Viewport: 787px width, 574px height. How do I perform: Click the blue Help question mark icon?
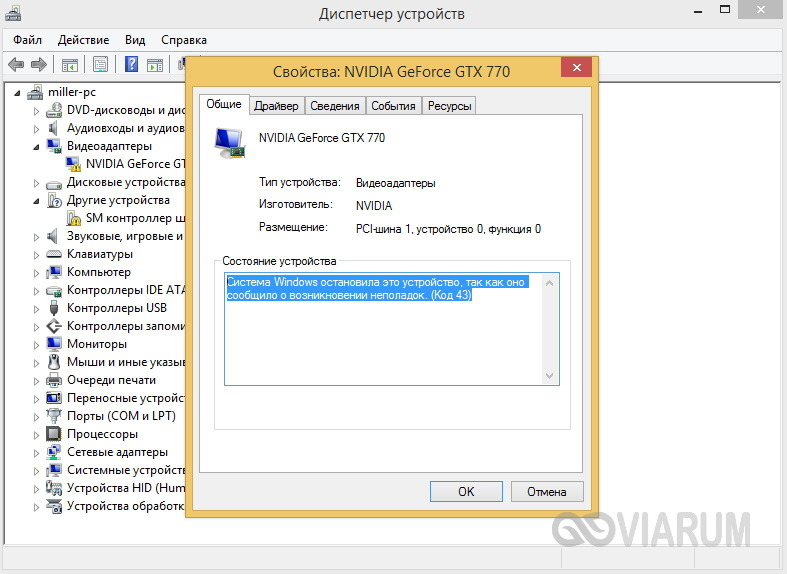132,64
